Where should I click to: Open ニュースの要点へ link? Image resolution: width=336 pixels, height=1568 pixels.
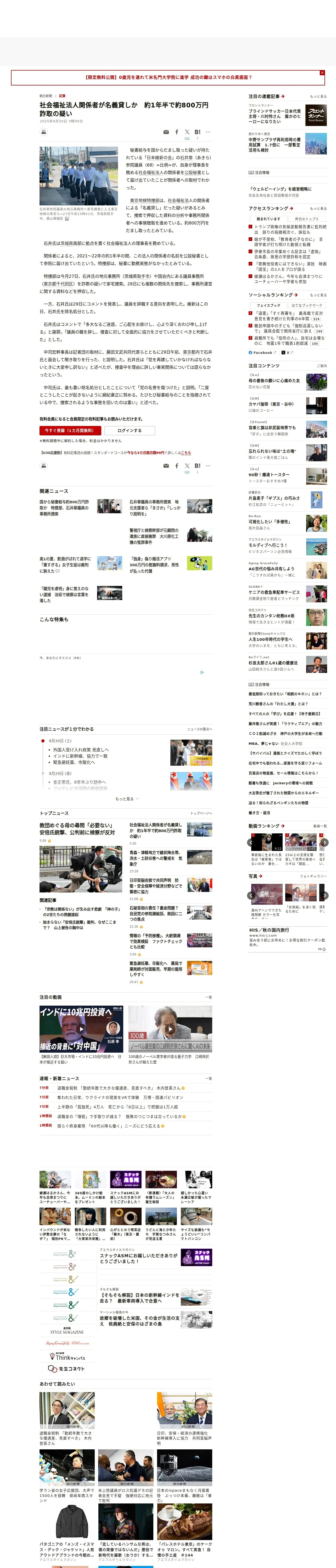click(x=199, y=729)
